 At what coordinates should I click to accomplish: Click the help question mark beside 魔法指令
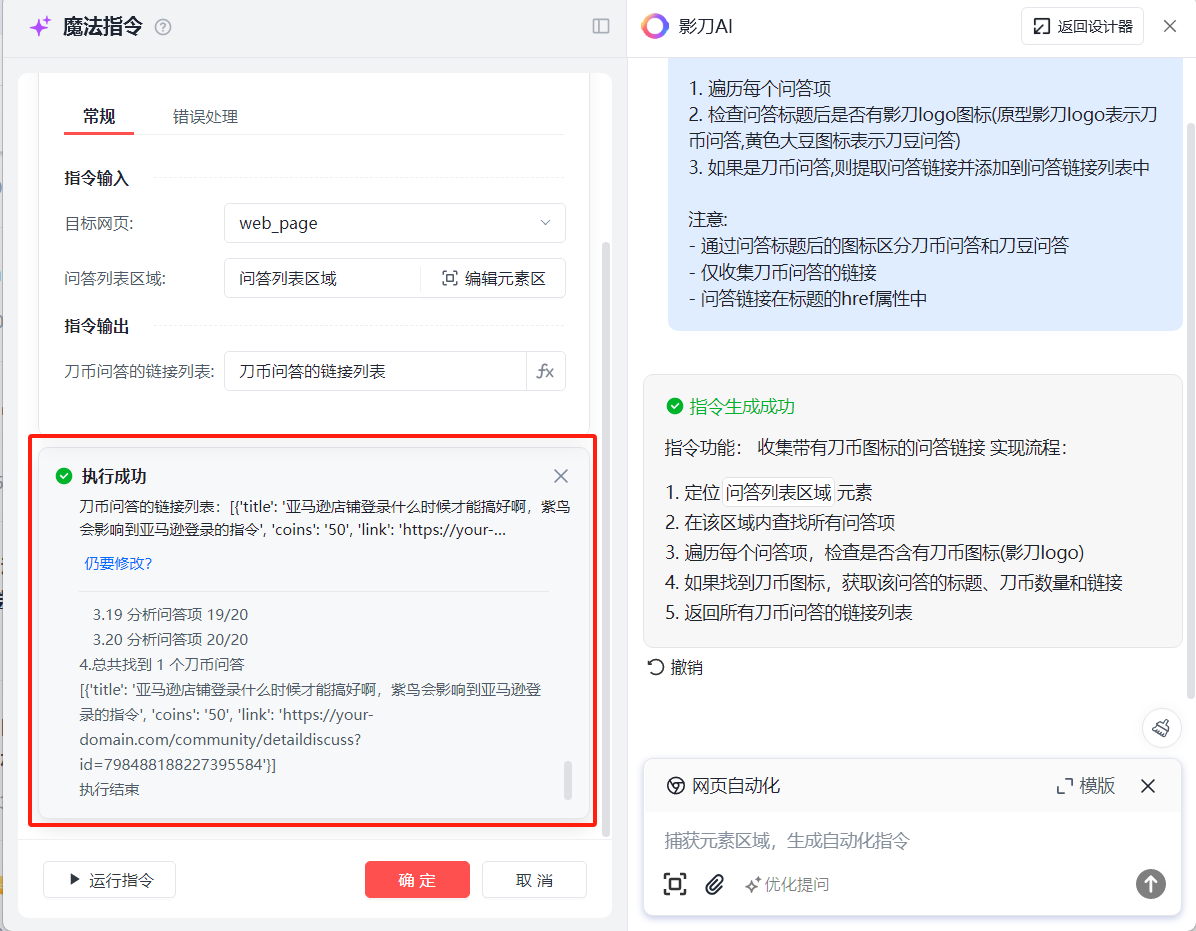pyautogui.click(x=163, y=27)
